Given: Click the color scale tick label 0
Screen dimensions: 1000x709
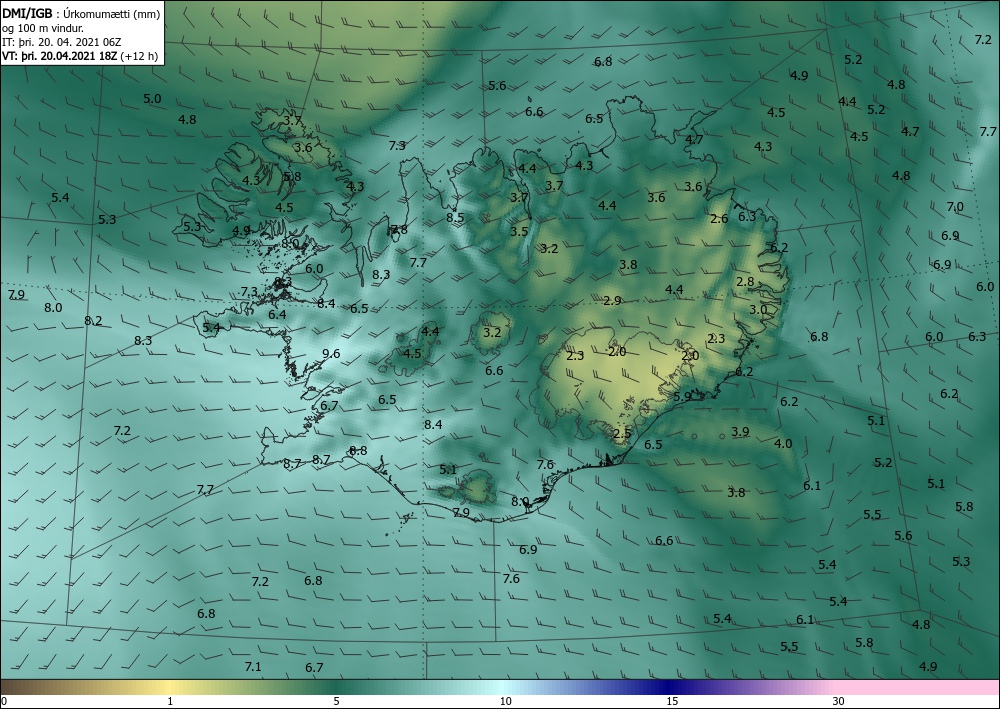Looking at the screenshot, I should click(4, 701).
